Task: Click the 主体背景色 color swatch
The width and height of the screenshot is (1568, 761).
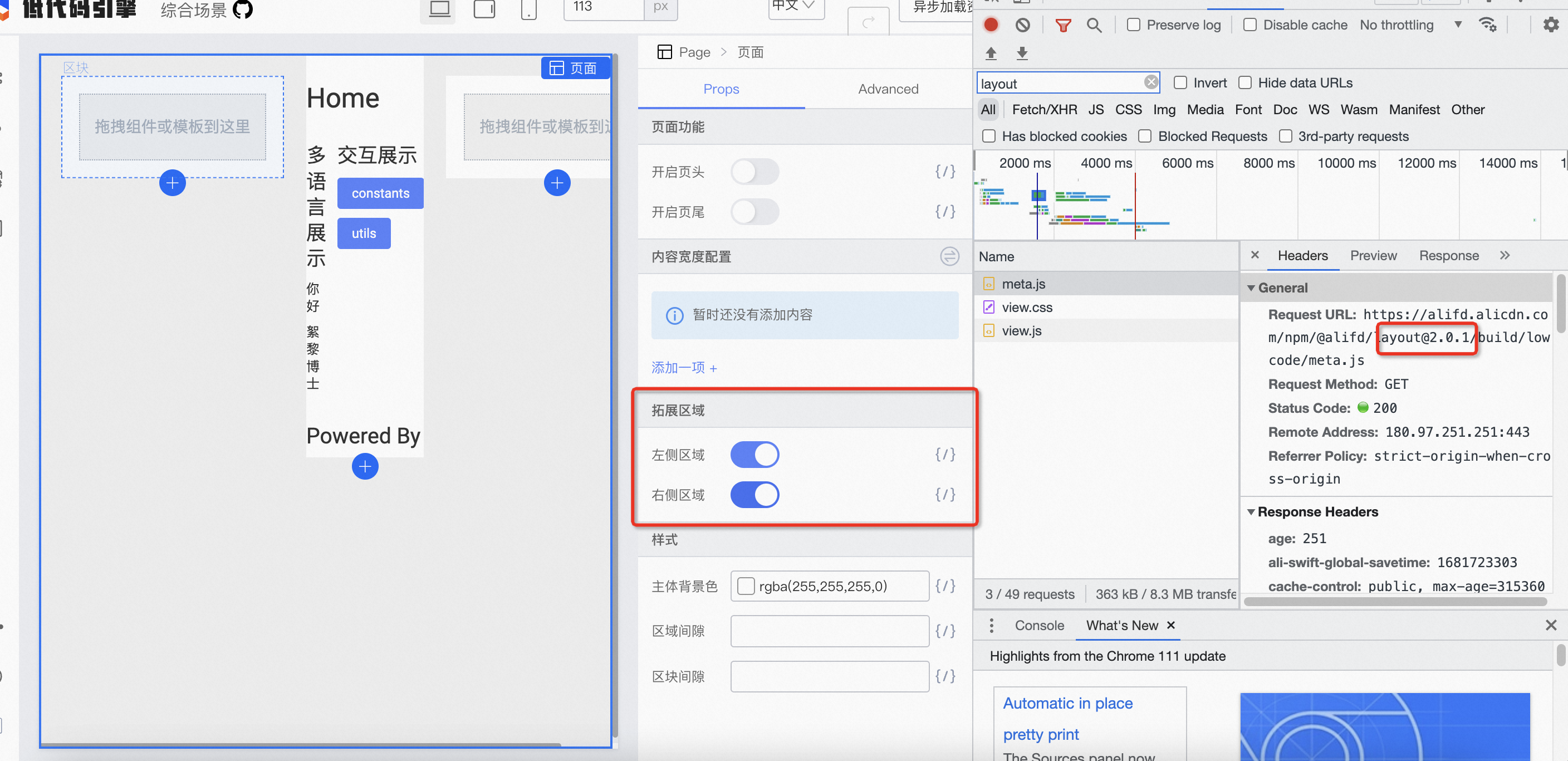Action: (x=746, y=586)
